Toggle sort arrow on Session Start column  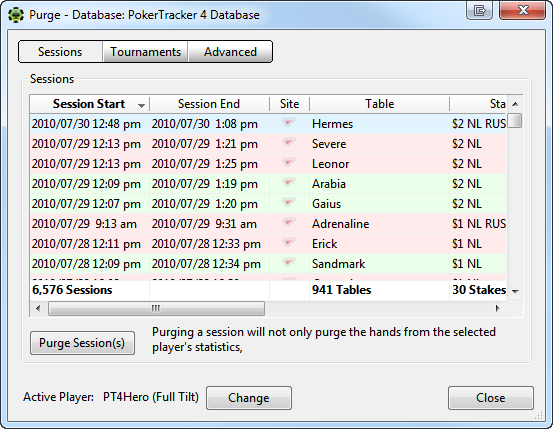141,105
